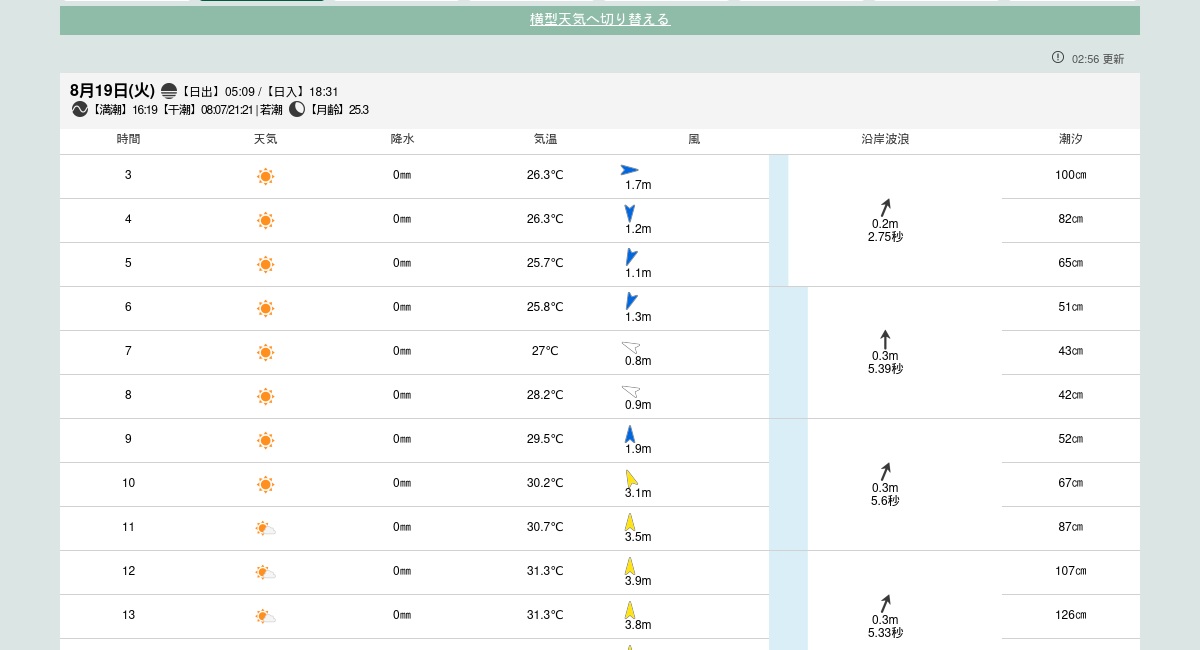This screenshot has width=1200, height=650.
Task: Click the 潮汐 column header
Action: click(x=1071, y=140)
